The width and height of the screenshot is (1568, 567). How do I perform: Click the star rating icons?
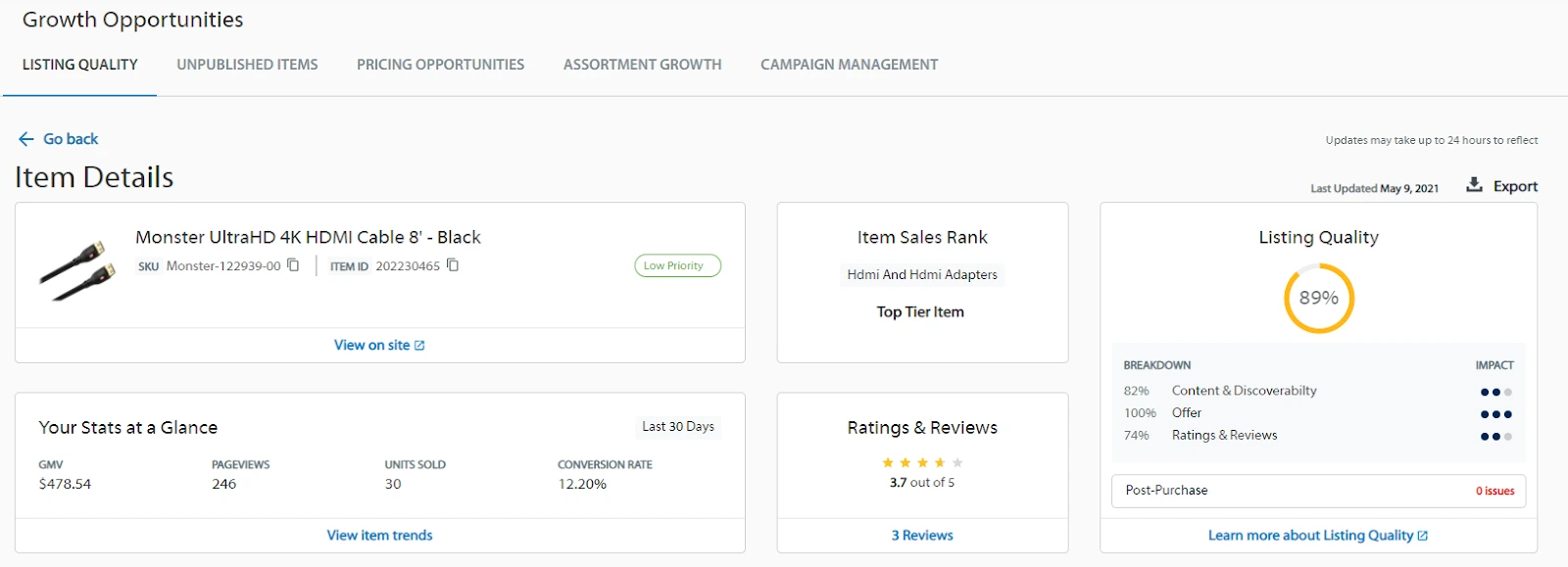pyautogui.click(x=921, y=462)
